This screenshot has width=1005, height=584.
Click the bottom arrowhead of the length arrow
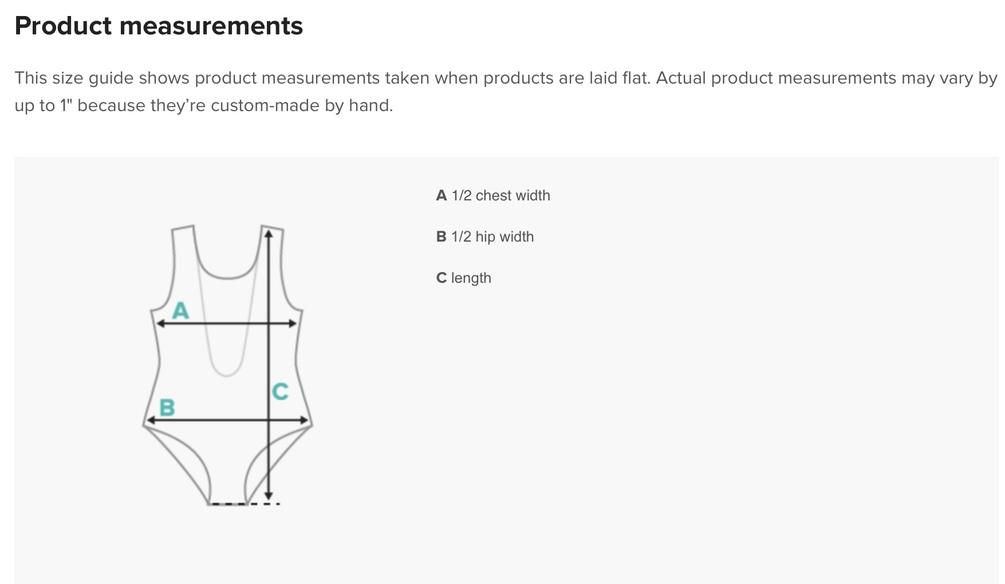(268, 495)
